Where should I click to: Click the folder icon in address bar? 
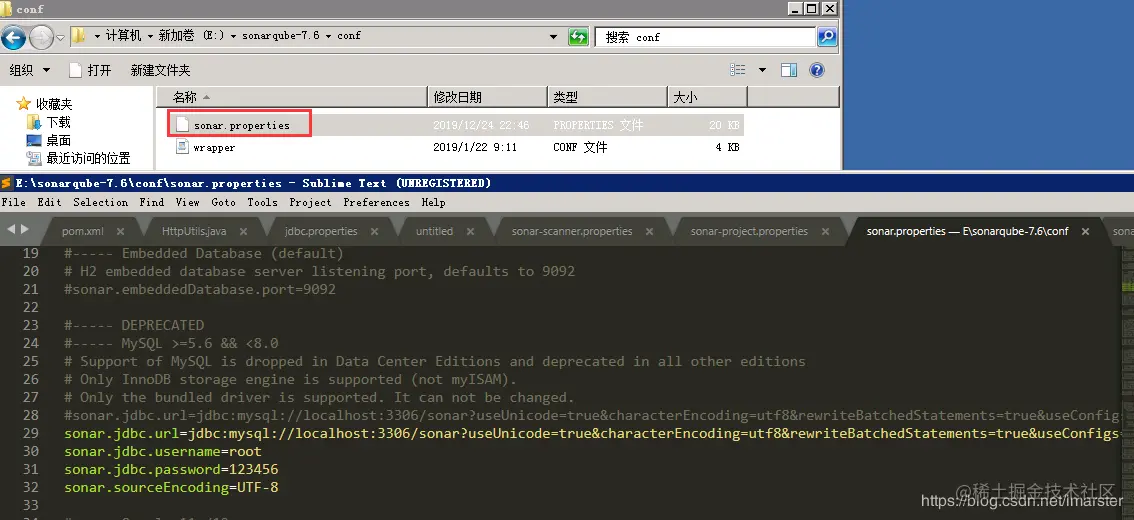pyautogui.click(x=78, y=35)
